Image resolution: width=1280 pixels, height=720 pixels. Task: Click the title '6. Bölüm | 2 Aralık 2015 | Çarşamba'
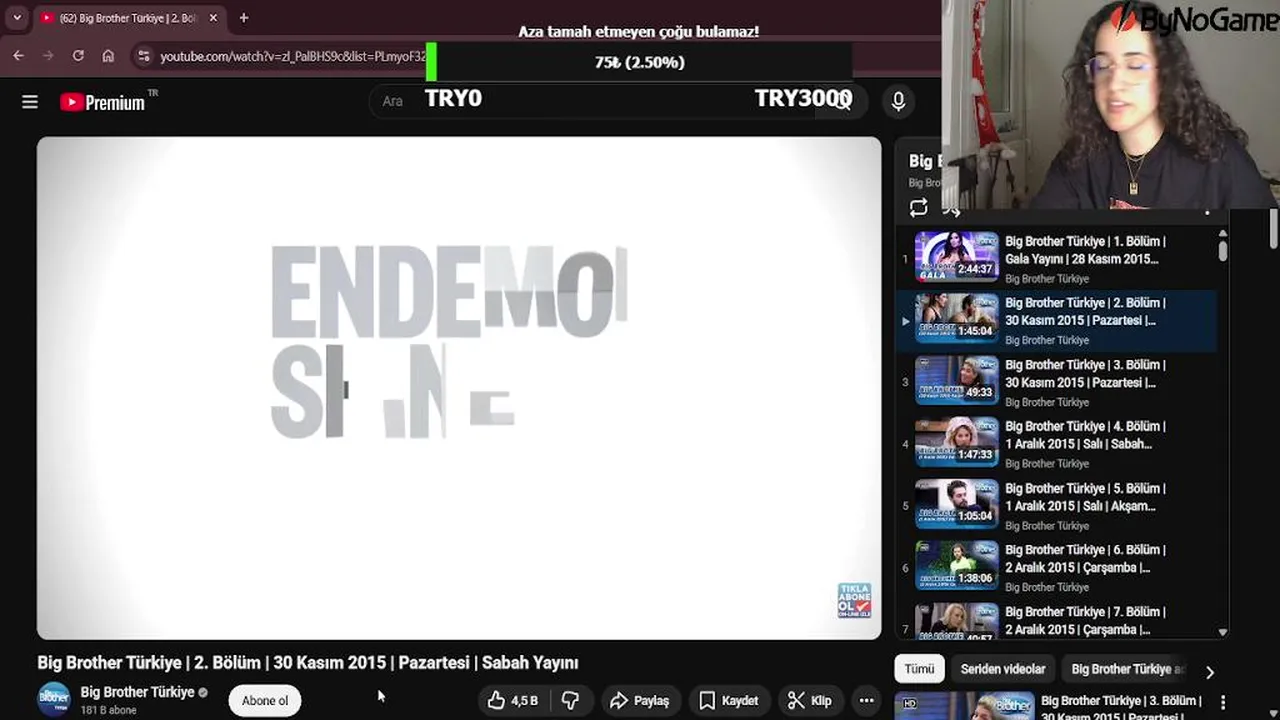click(1085, 558)
